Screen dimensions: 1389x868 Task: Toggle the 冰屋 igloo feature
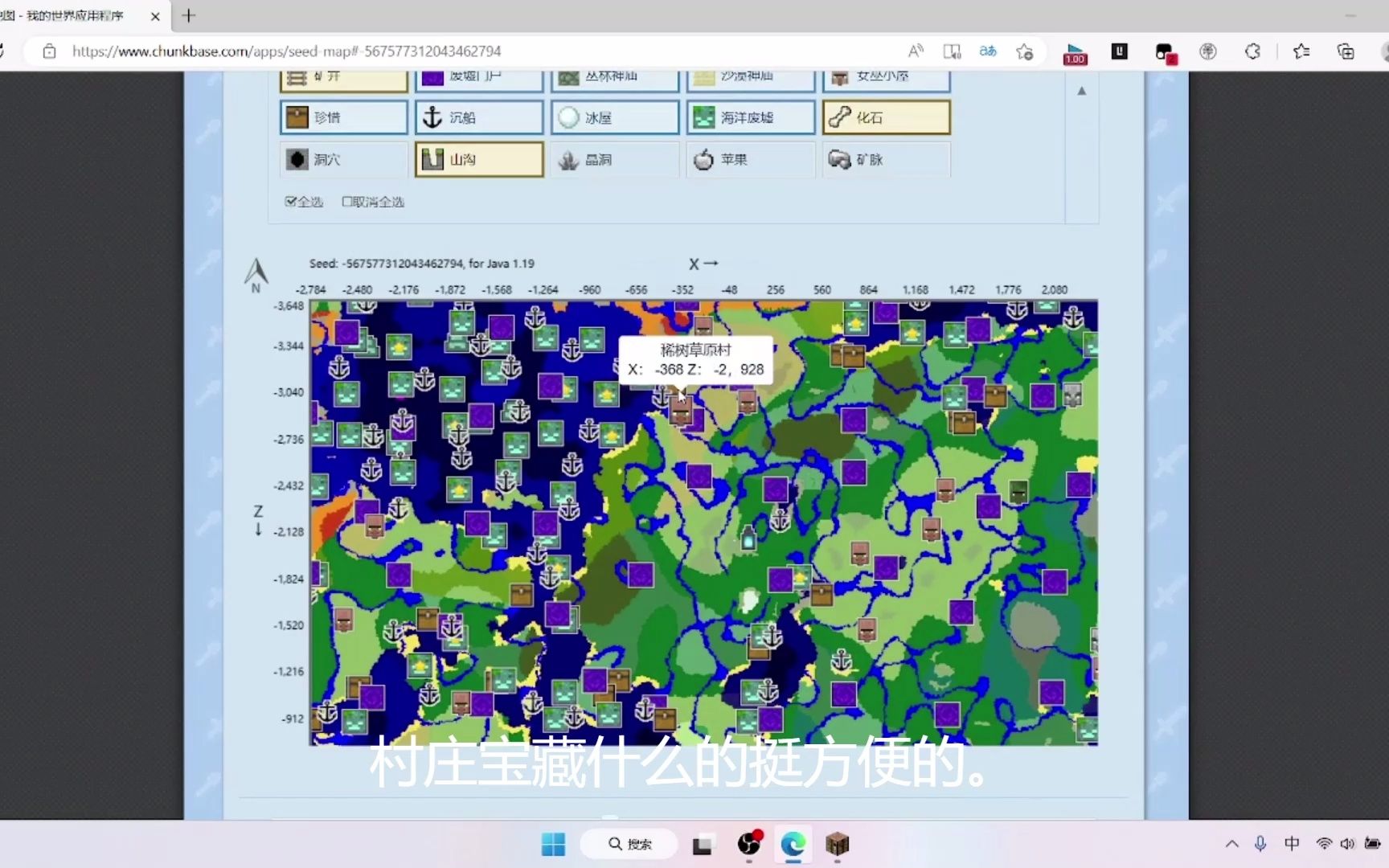pos(615,117)
